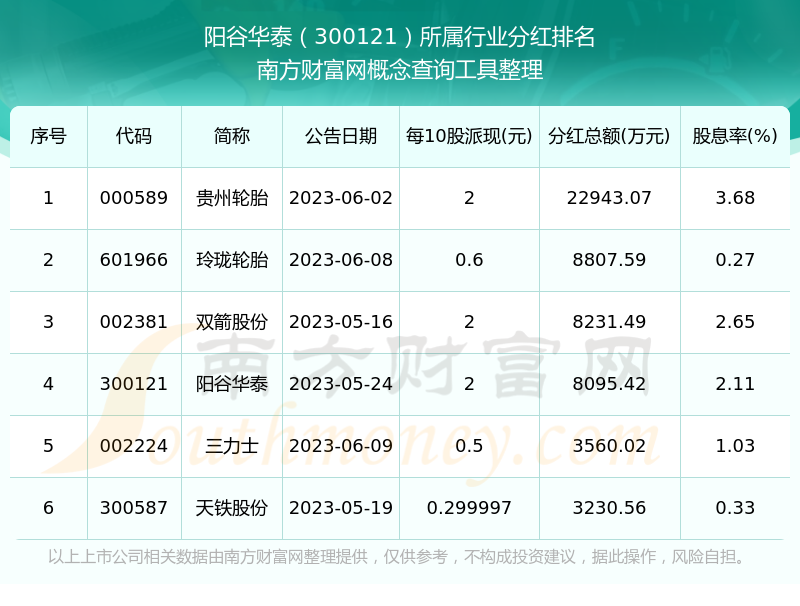
Task: Click the 公告日期 column header
Action: [x=341, y=136]
